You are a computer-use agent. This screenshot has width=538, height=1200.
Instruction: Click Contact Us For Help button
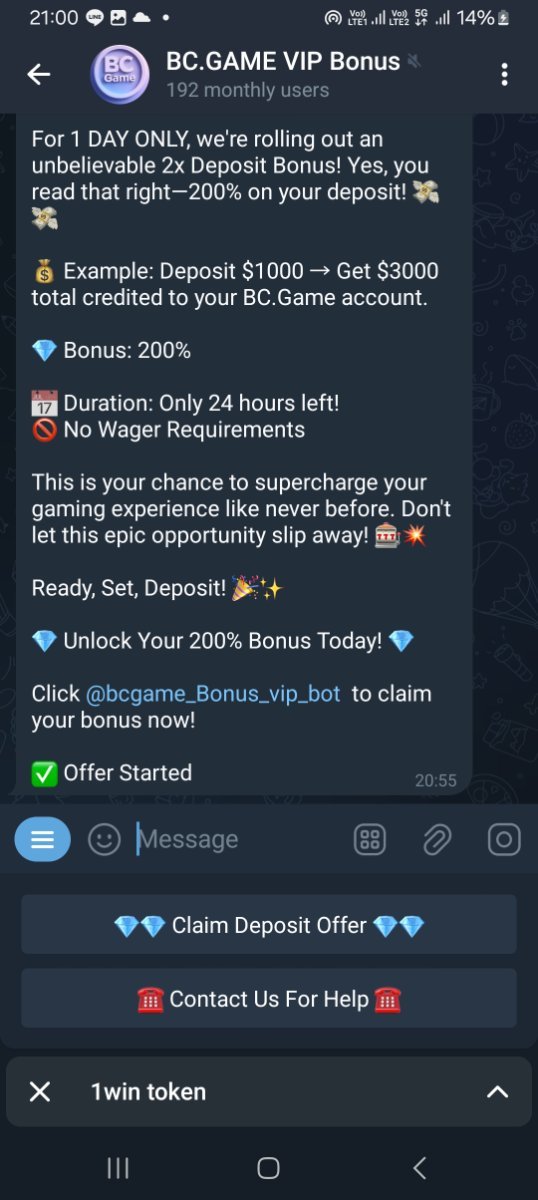pos(269,998)
